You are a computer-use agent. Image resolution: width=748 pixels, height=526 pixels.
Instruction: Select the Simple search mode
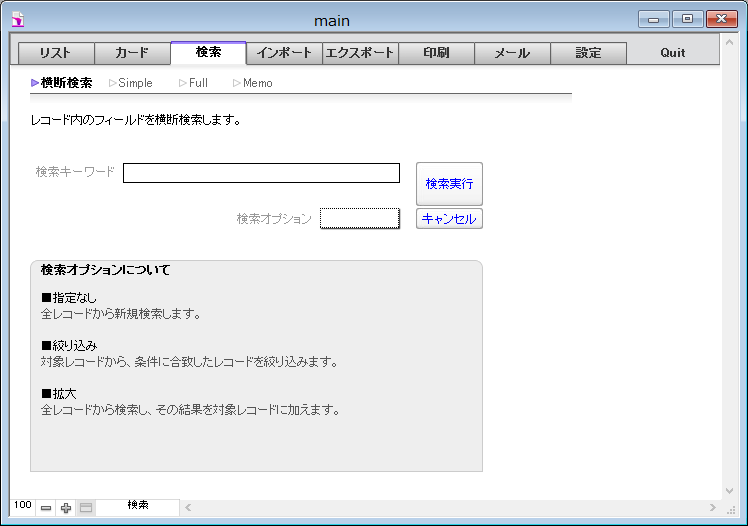pos(131,83)
